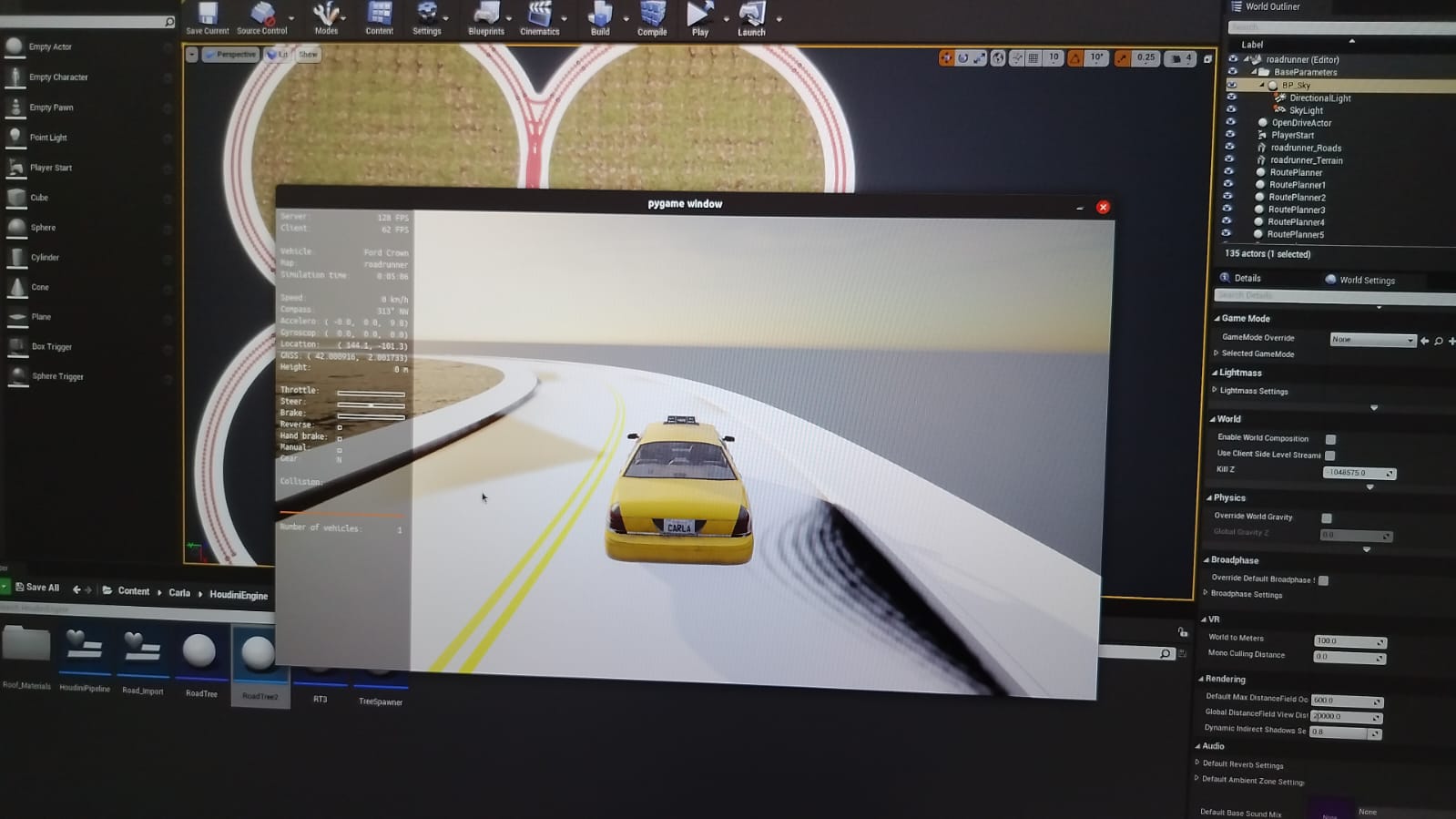Hide DirectionalLight using its eye icon
The image size is (1456, 819).
coord(1231,97)
